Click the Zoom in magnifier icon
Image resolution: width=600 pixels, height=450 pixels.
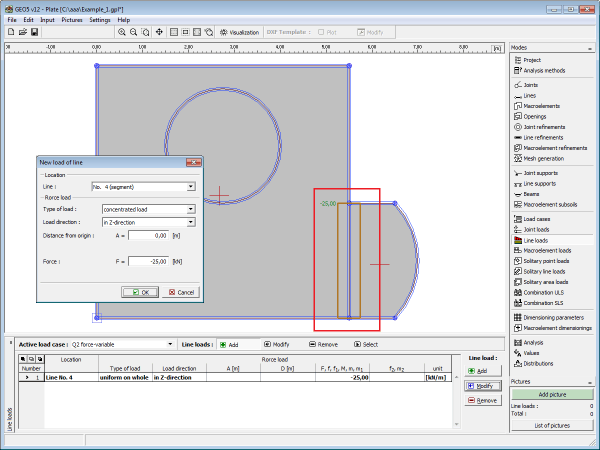click(122, 32)
